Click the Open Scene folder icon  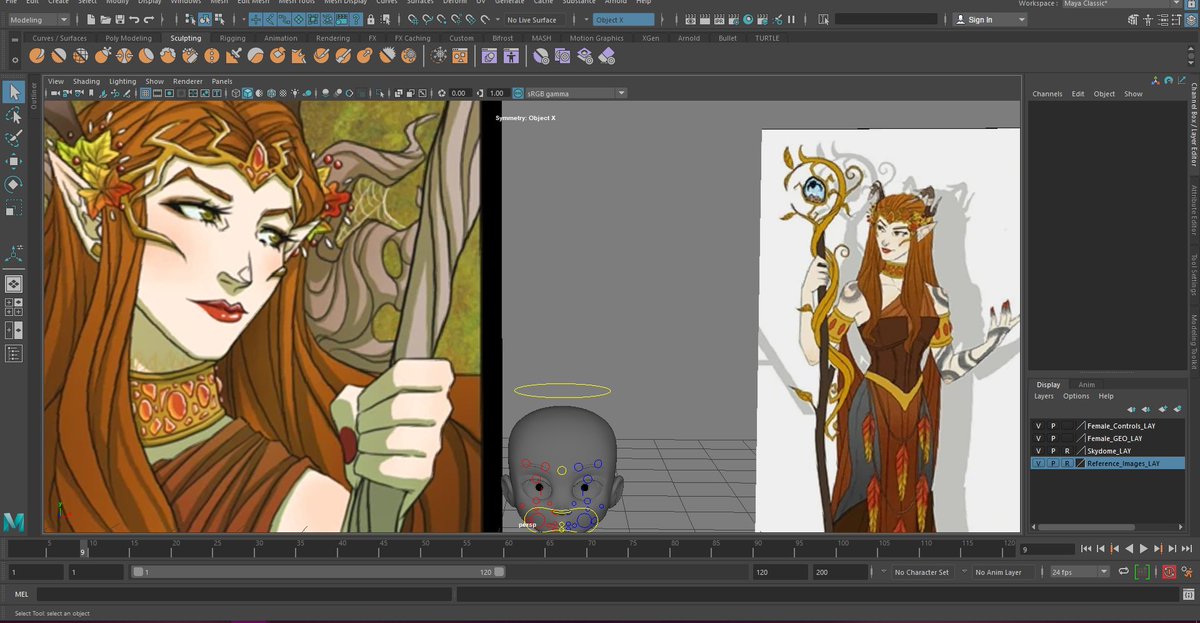tap(105, 20)
